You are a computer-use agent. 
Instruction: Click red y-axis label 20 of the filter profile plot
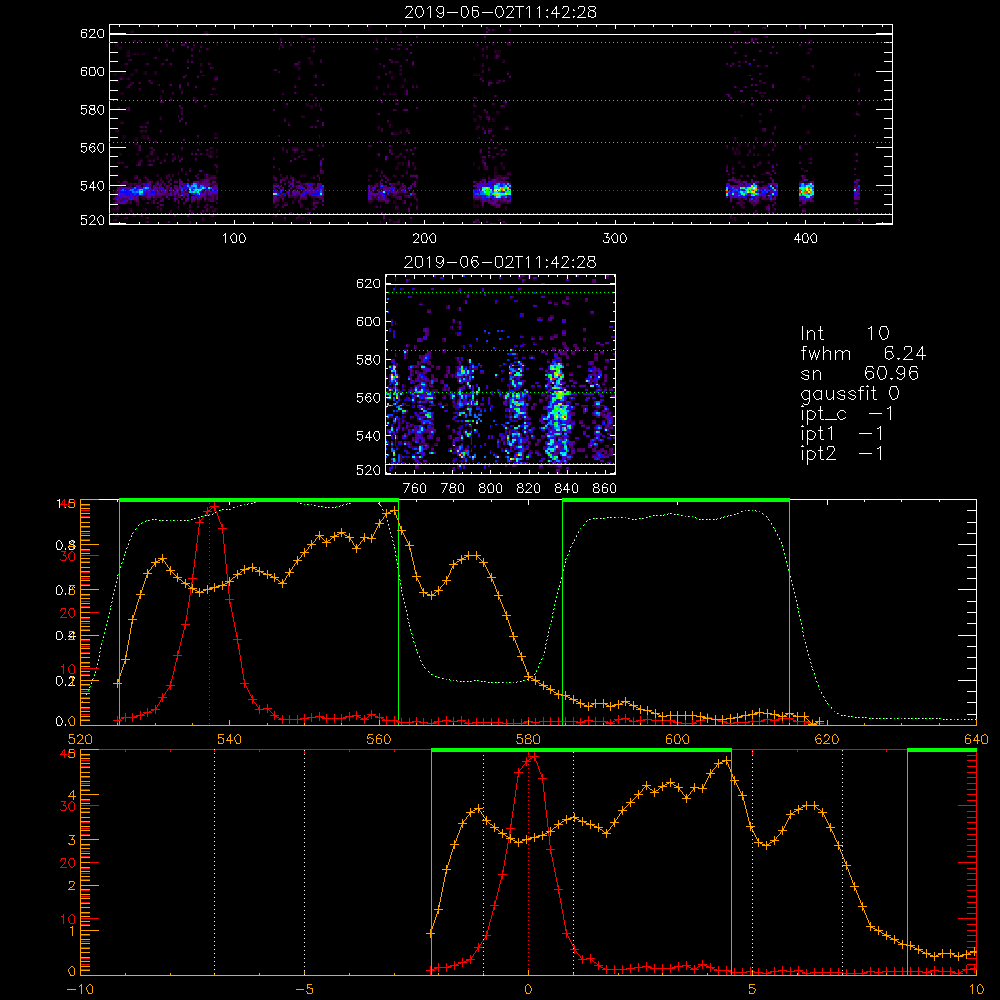point(68,613)
